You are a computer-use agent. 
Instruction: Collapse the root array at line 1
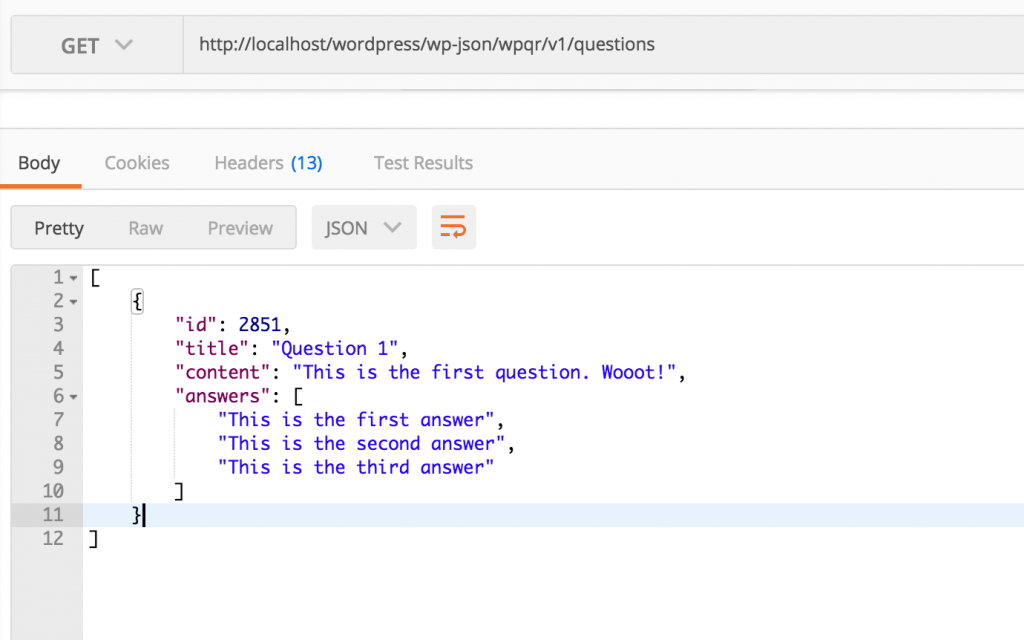point(70,277)
